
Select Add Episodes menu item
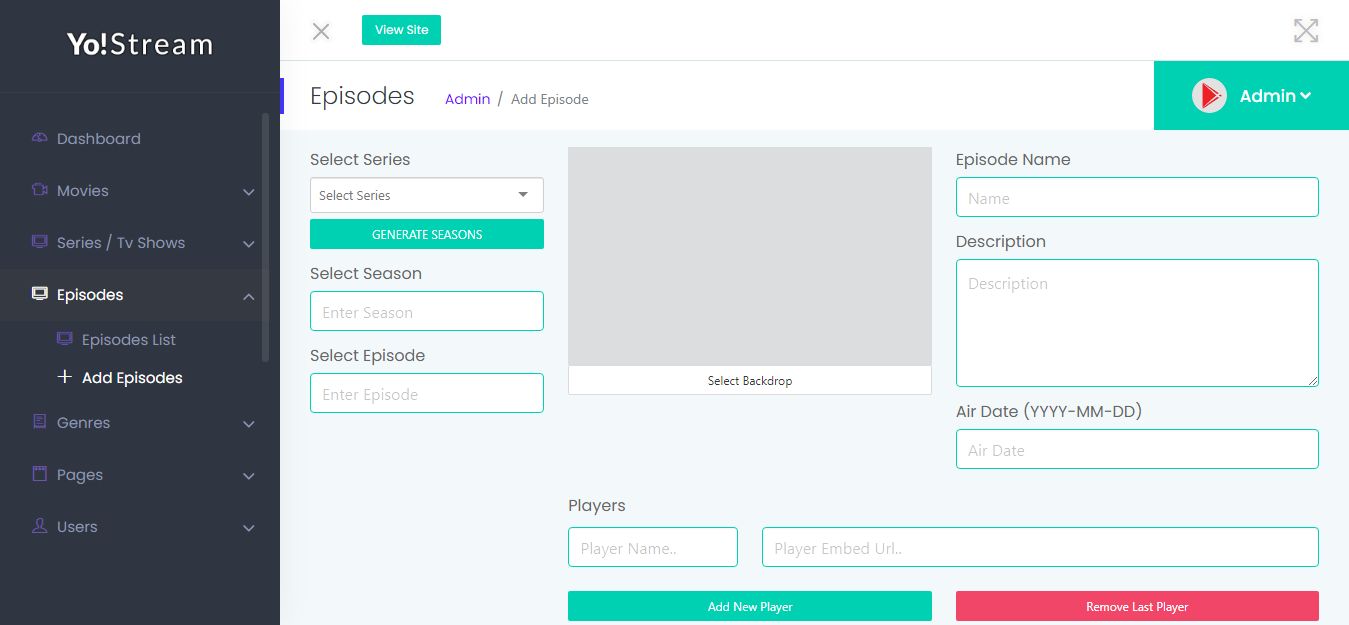tap(132, 378)
